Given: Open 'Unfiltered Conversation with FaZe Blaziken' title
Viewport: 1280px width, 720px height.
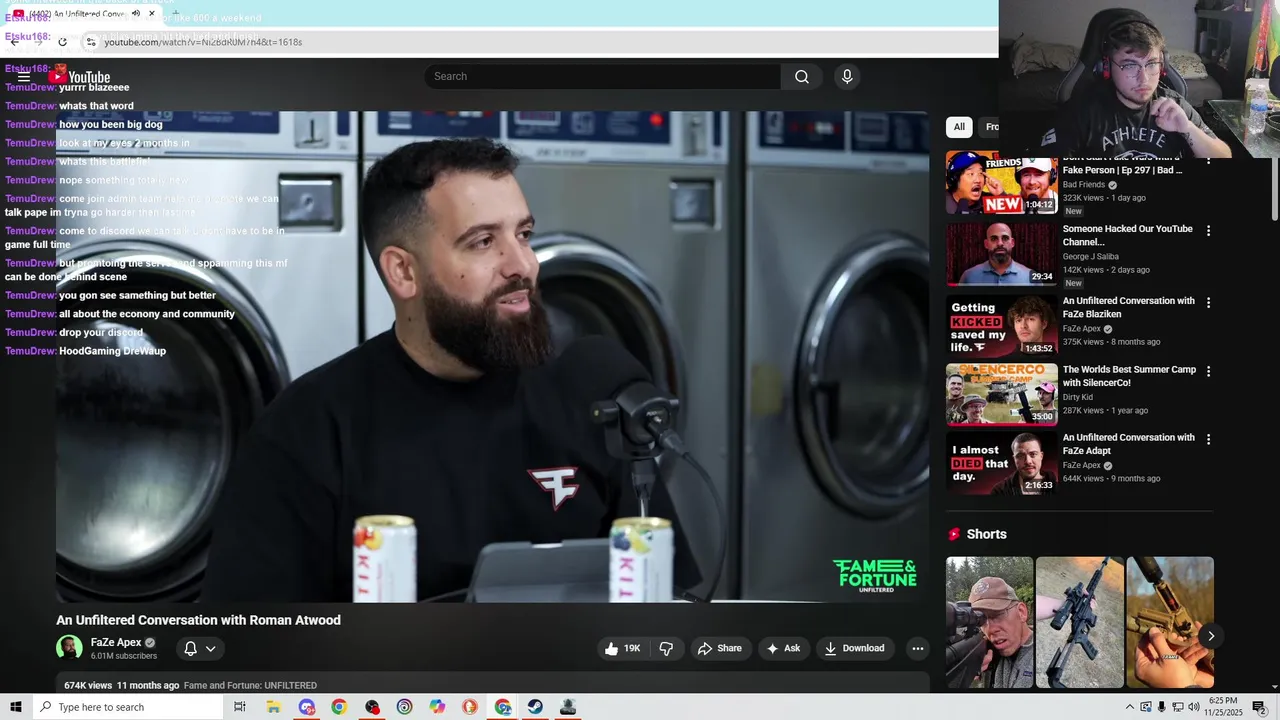Looking at the screenshot, I should pos(1128,307).
